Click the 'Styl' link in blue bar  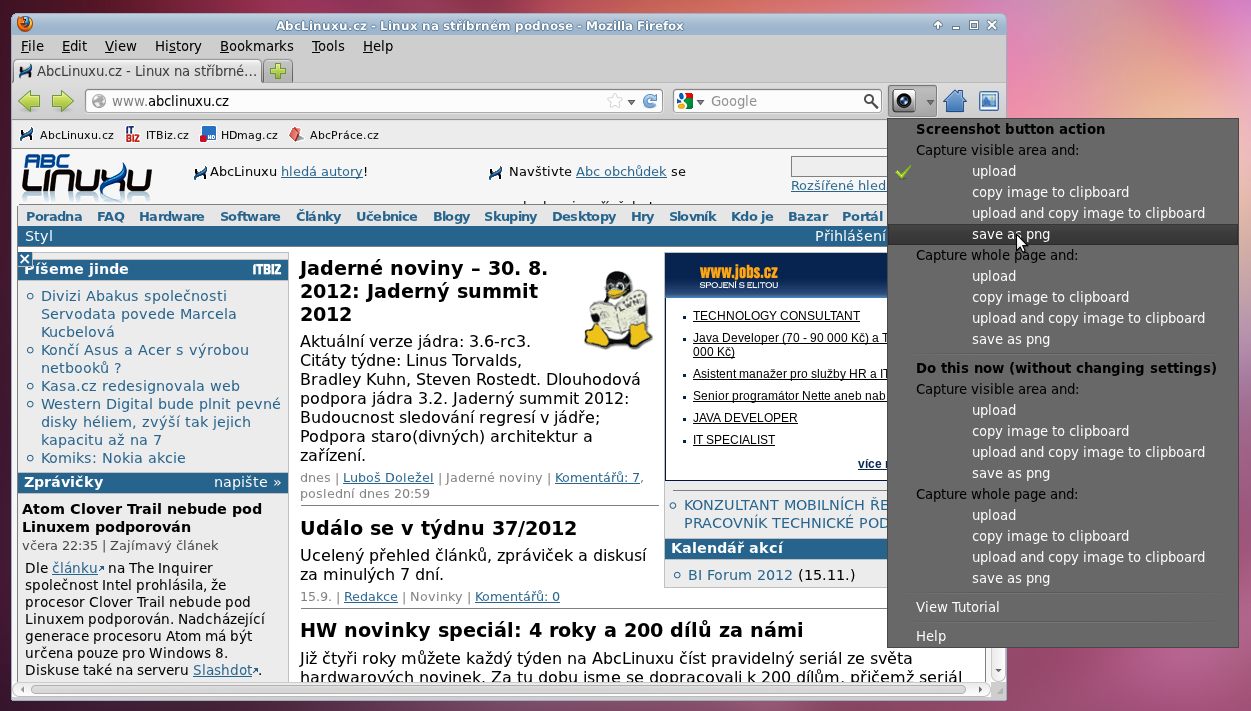[39, 236]
